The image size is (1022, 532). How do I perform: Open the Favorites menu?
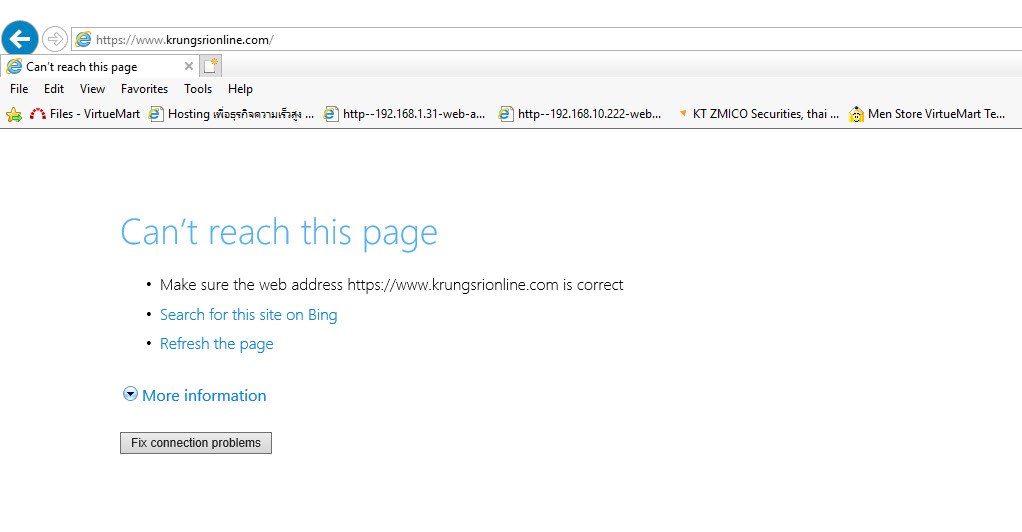click(x=144, y=89)
